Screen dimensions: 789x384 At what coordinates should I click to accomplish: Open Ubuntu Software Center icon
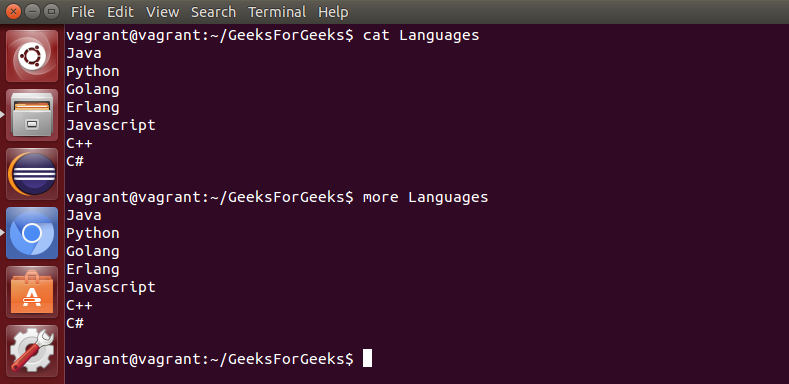(x=32, y=292)
